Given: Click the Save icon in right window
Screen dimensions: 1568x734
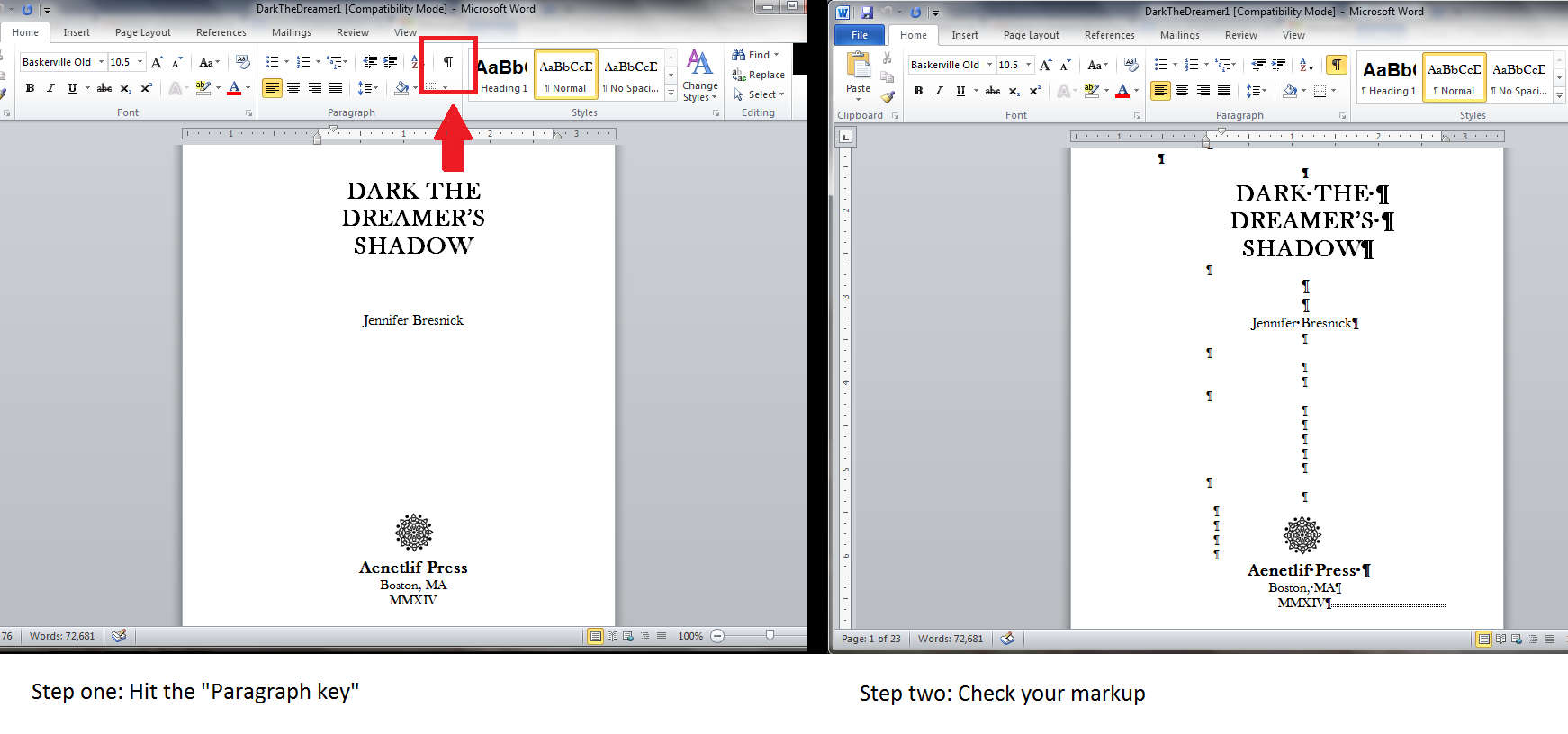Looking at the screenshot, I should pos(866,13).
